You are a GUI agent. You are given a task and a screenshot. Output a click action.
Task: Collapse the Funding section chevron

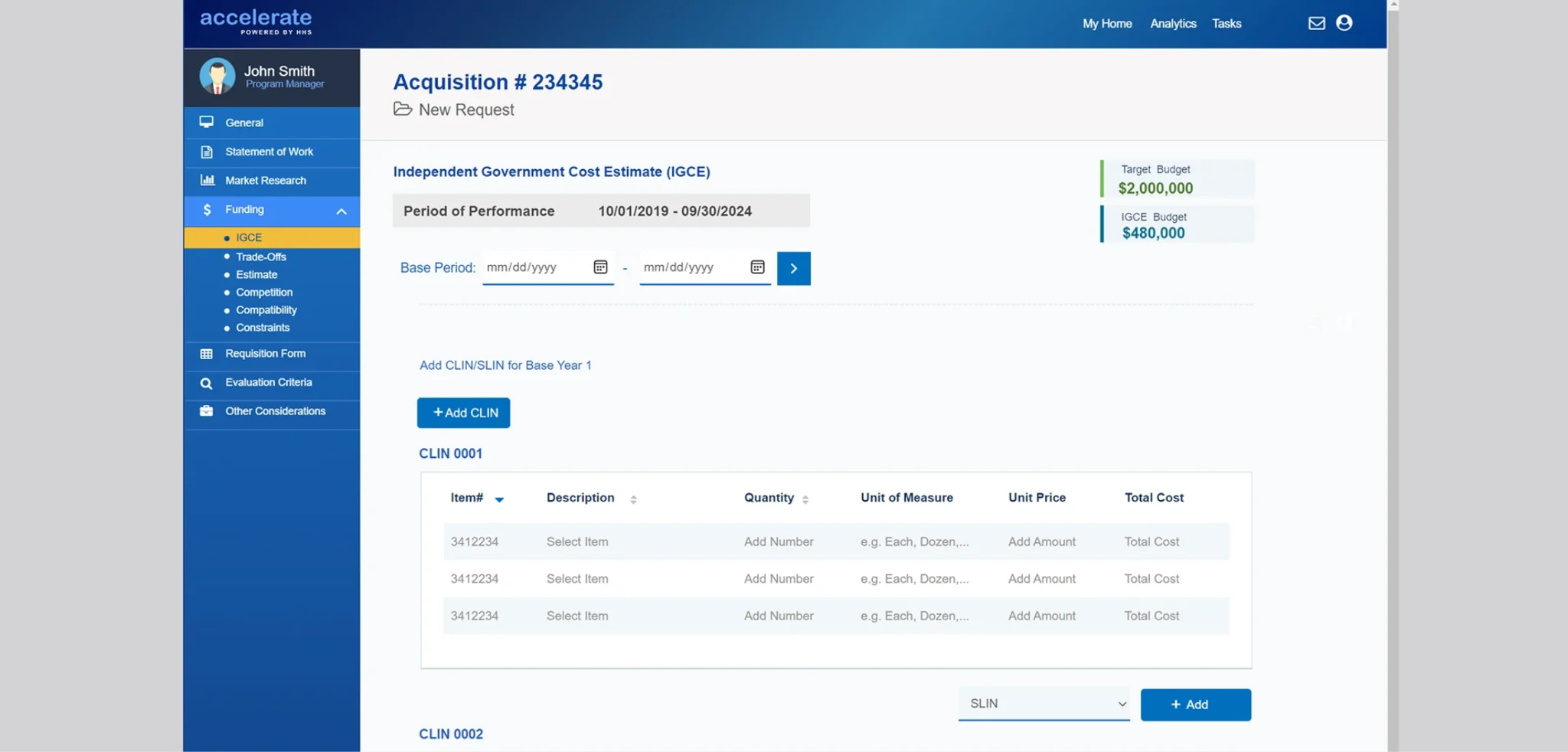[x=341, y=211]
